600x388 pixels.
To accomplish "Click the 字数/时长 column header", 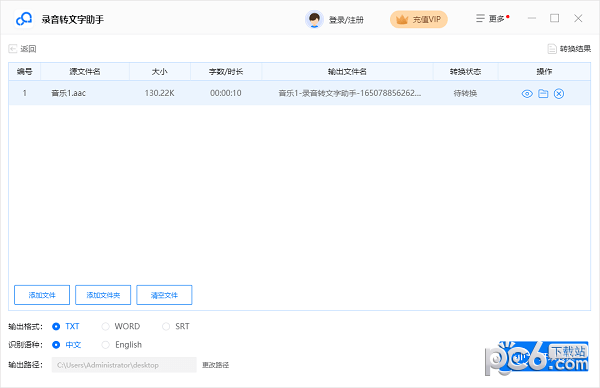I will 226,72.
